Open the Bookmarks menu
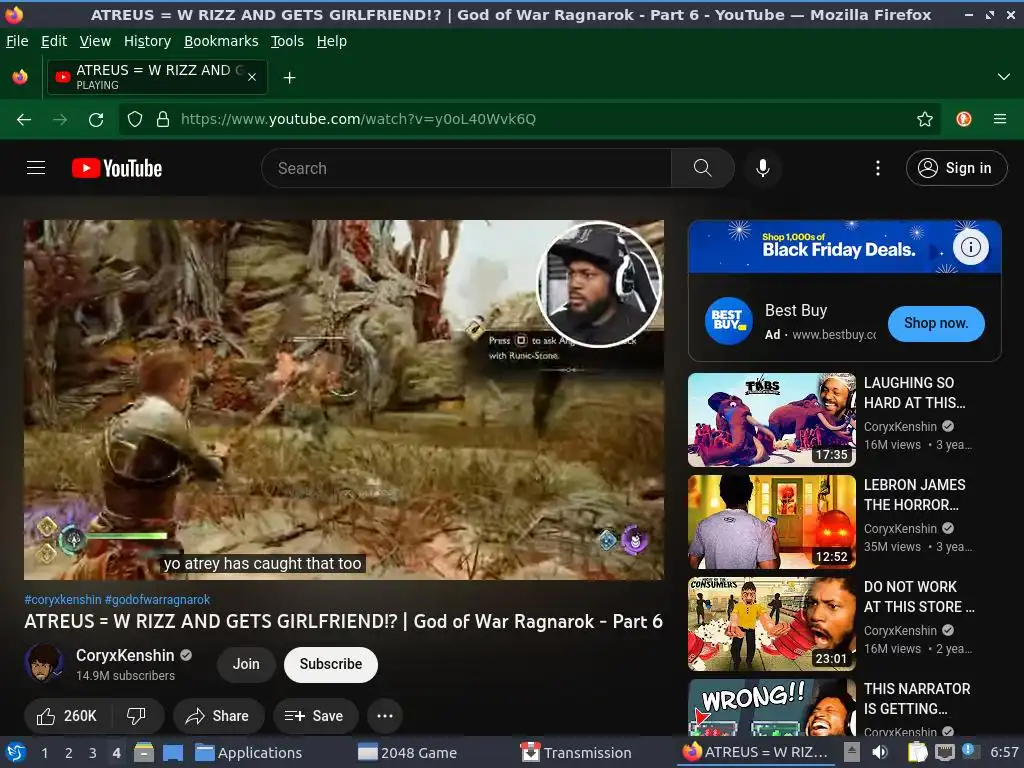1024x768 pixels. pyautogui.click(x=221, y=41)
